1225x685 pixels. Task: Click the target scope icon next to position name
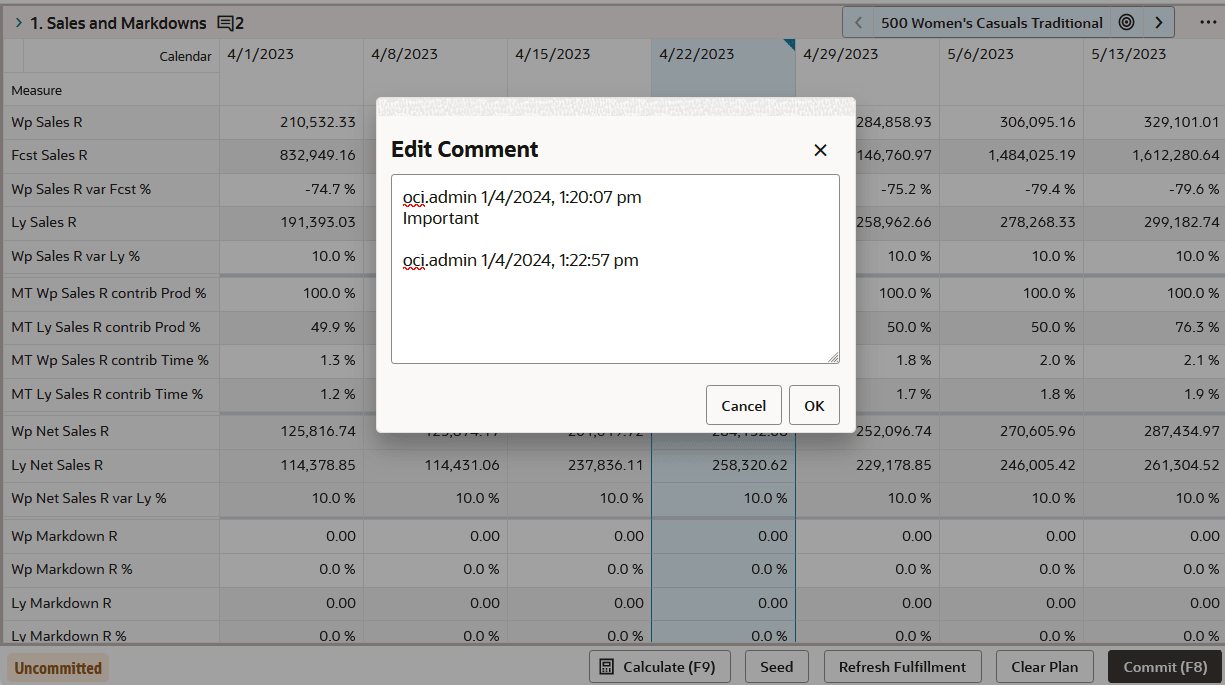pyautogui.click(x=1126, y=21)
